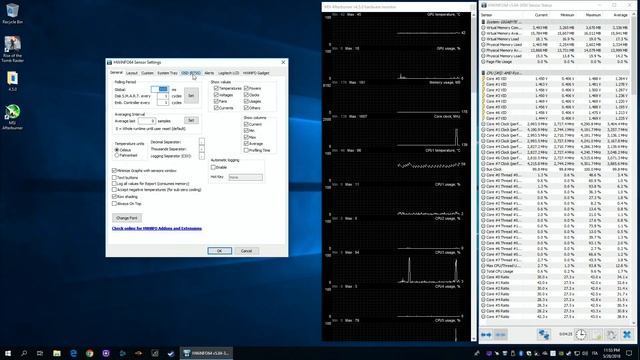The width and height of the screenshot is (640, 360).
Task: Switch to the Alerts tab
Action: (209, 73)
